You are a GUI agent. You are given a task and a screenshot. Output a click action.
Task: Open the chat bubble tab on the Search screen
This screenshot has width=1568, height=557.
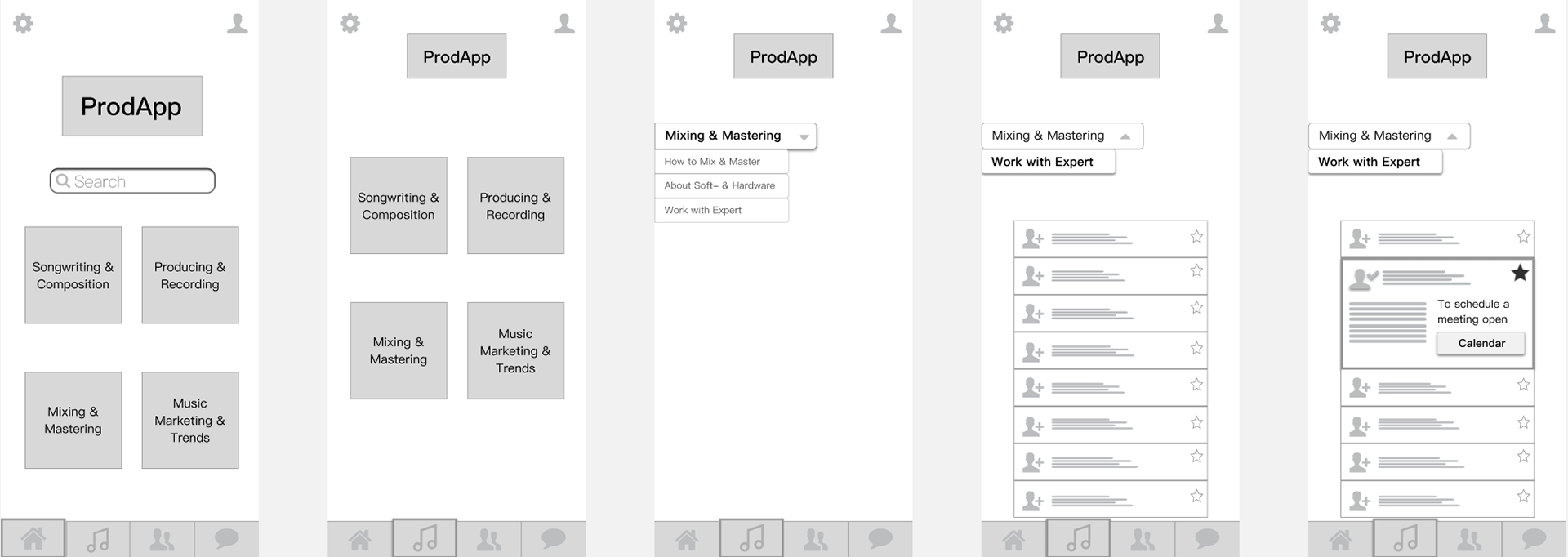226,539
